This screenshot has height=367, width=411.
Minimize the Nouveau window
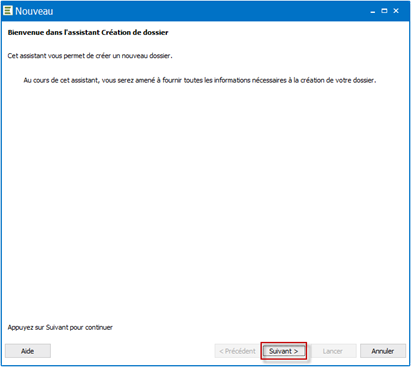tap(373, 11)
